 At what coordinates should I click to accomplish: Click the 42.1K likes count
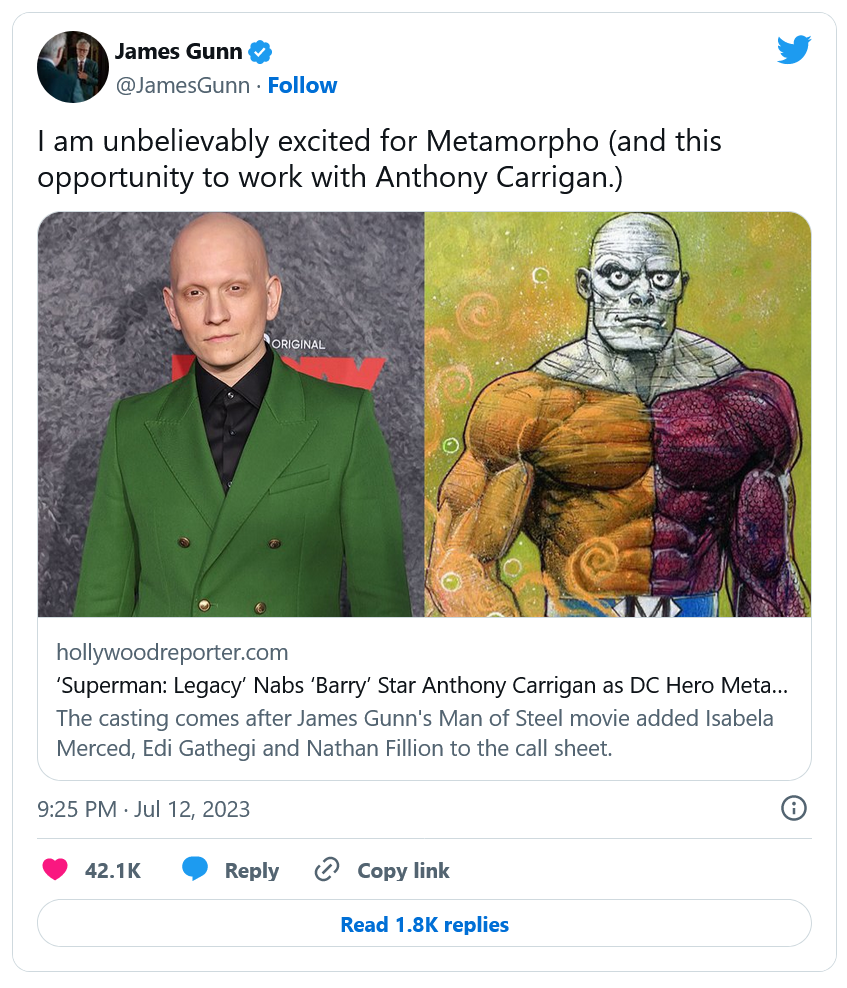pos(112,871)
